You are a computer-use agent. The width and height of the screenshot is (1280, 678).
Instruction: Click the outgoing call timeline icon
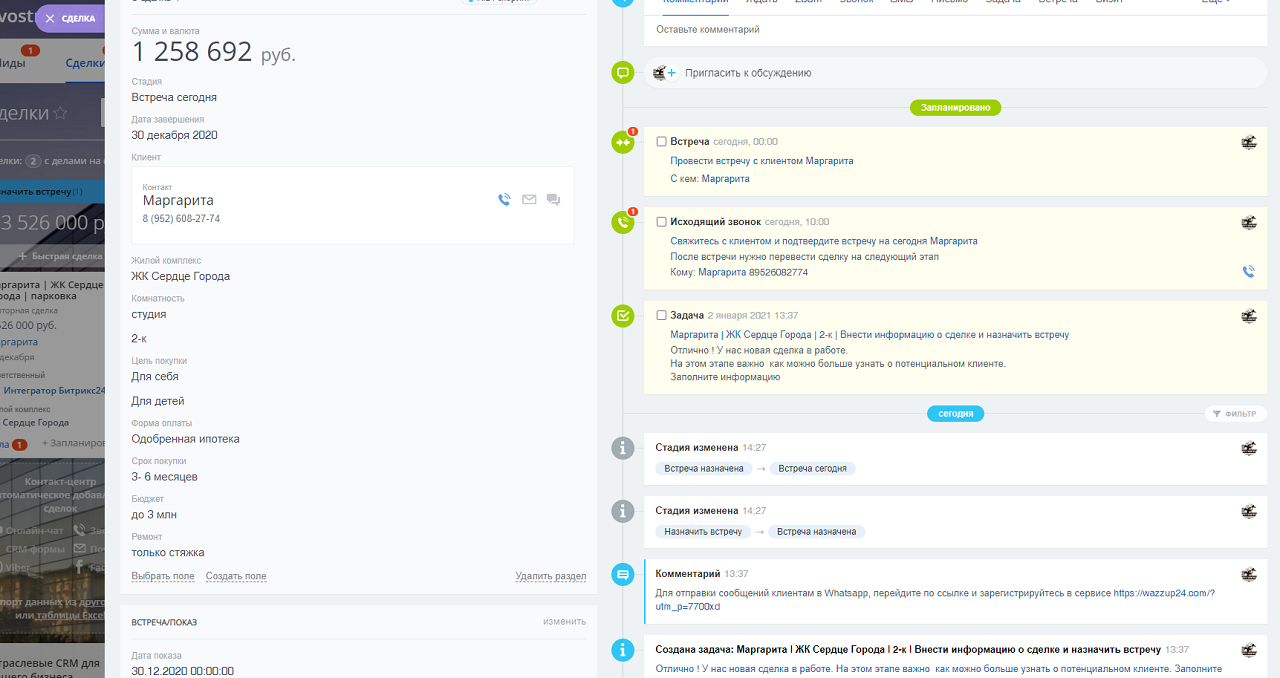click(x=623, y=222)
